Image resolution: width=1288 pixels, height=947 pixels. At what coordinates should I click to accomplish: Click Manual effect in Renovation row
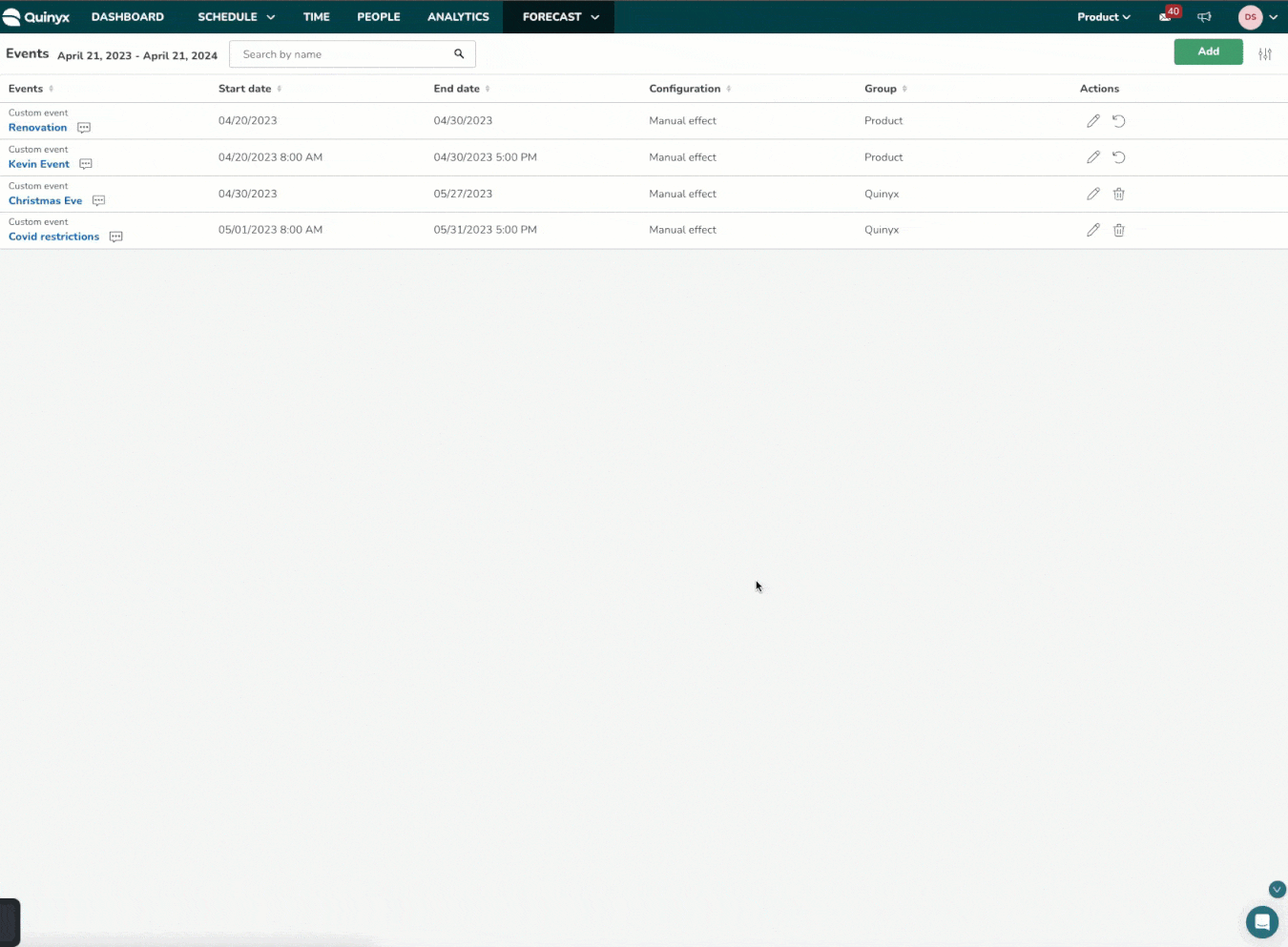click(x=682, y=121)
